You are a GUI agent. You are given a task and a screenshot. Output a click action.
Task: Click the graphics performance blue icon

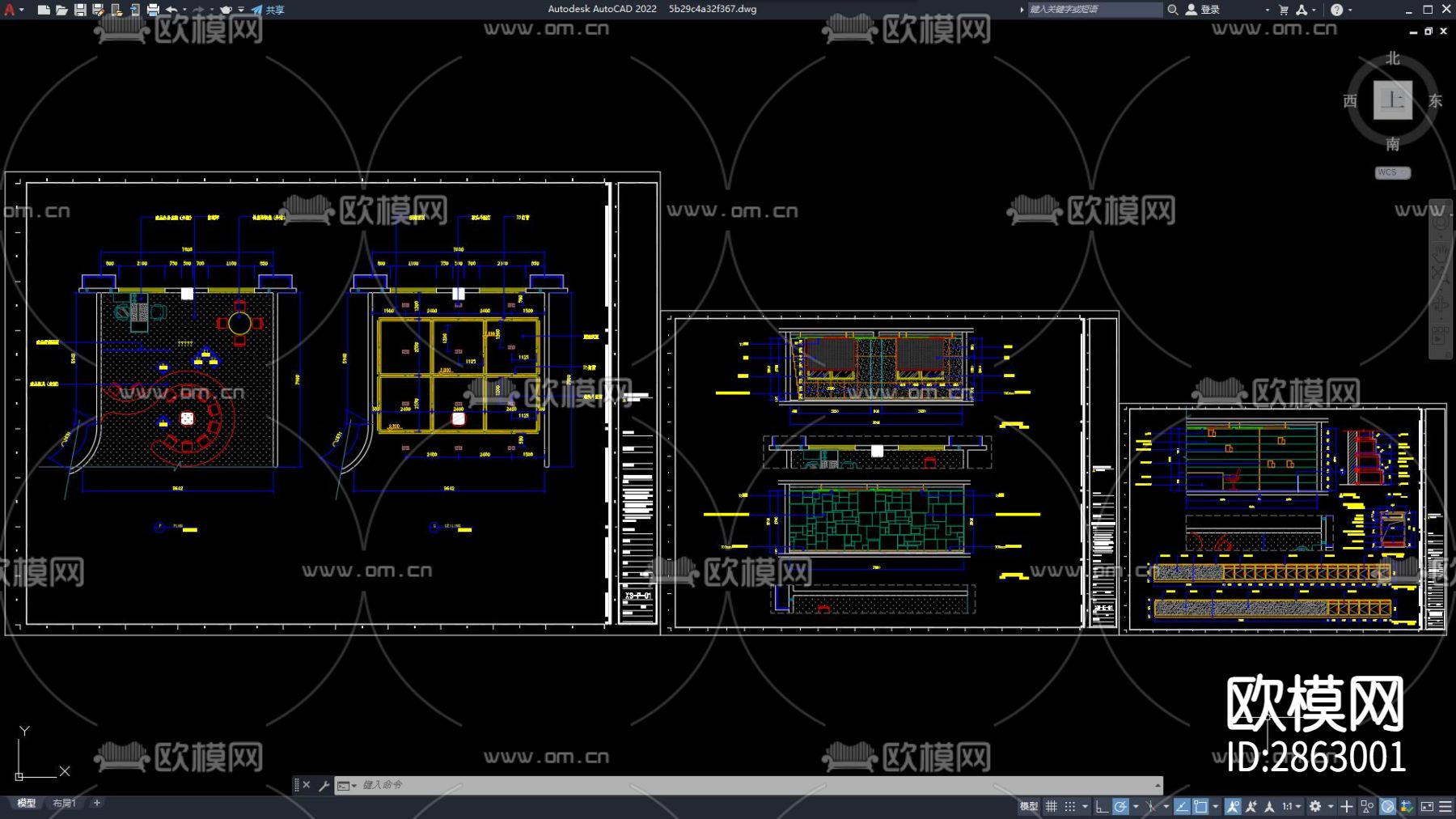[1387, 806]
